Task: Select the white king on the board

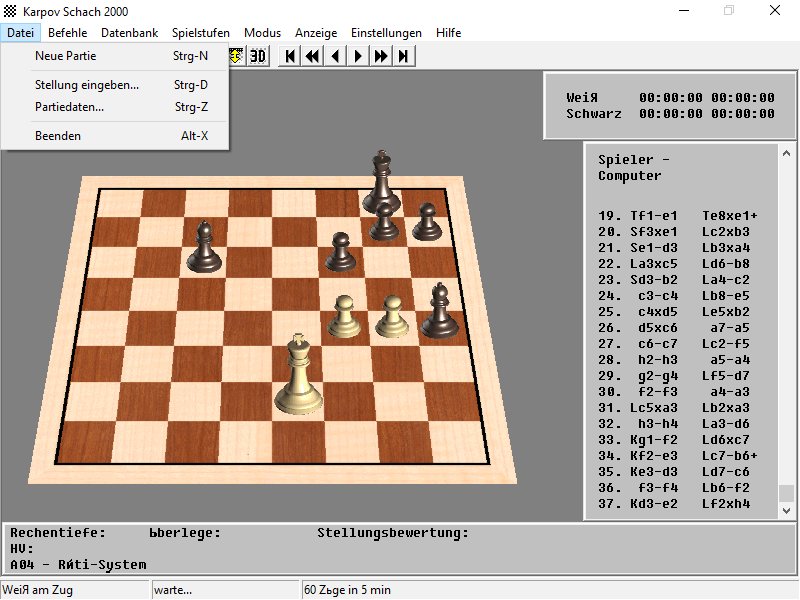Action: click(x=298, y=378)
